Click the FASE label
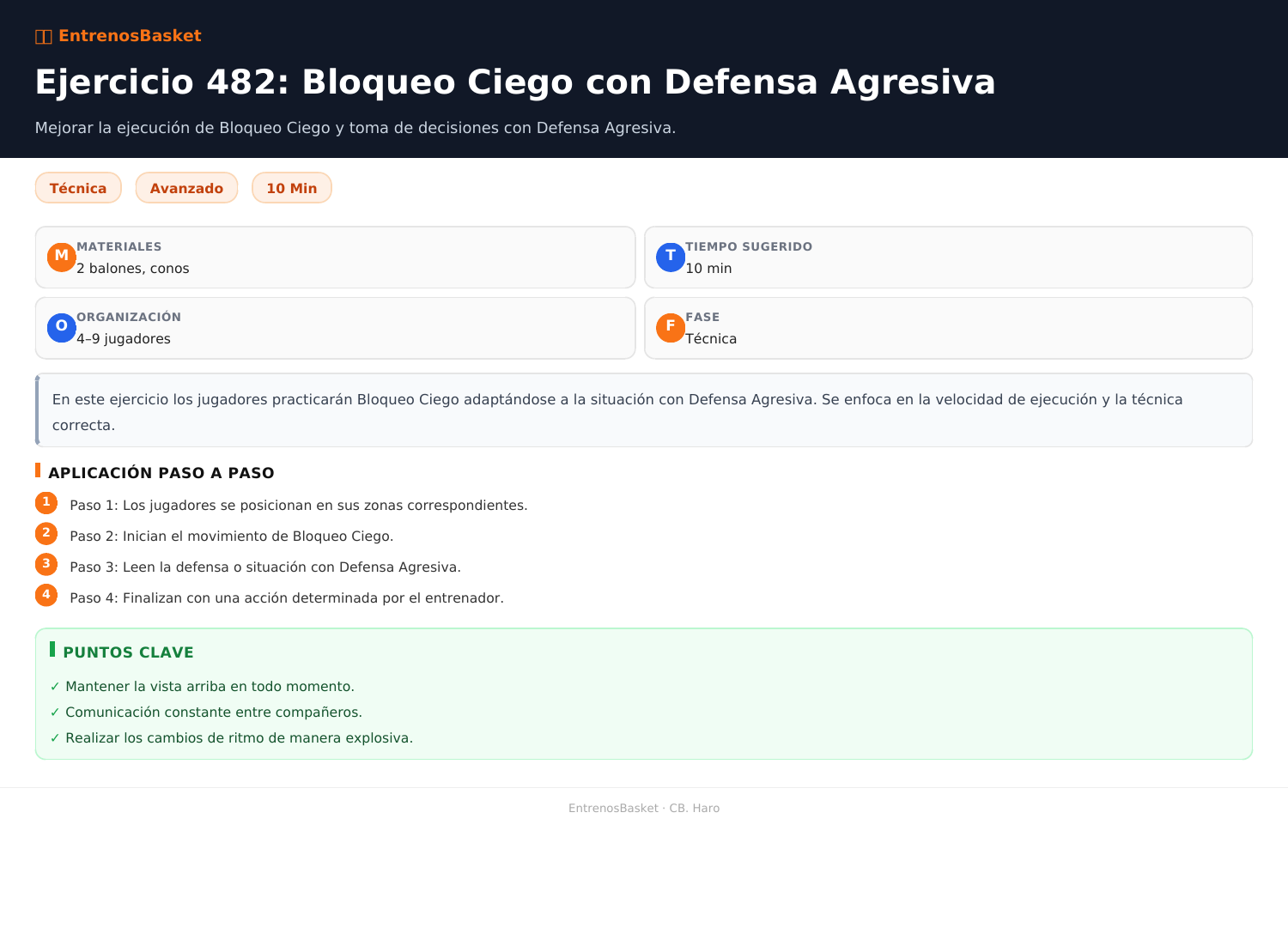The width and height of the screenshot is (1288, 934). click(702, 318)
